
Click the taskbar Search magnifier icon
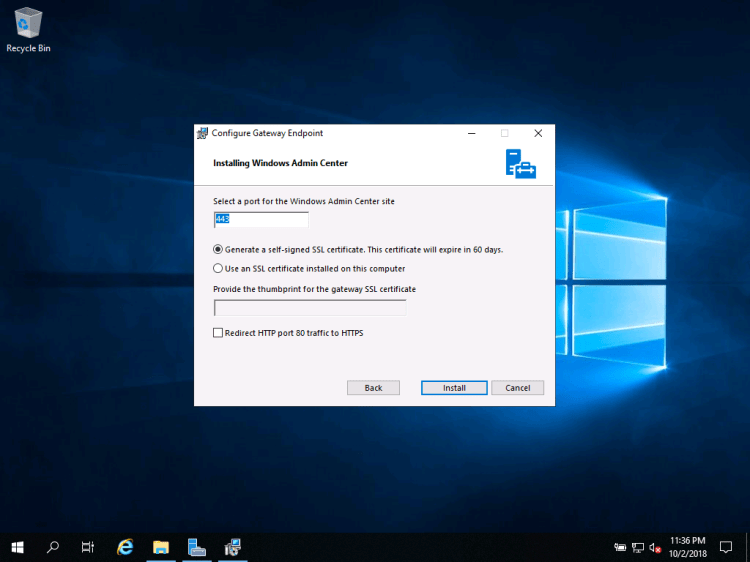pos(53,547)
